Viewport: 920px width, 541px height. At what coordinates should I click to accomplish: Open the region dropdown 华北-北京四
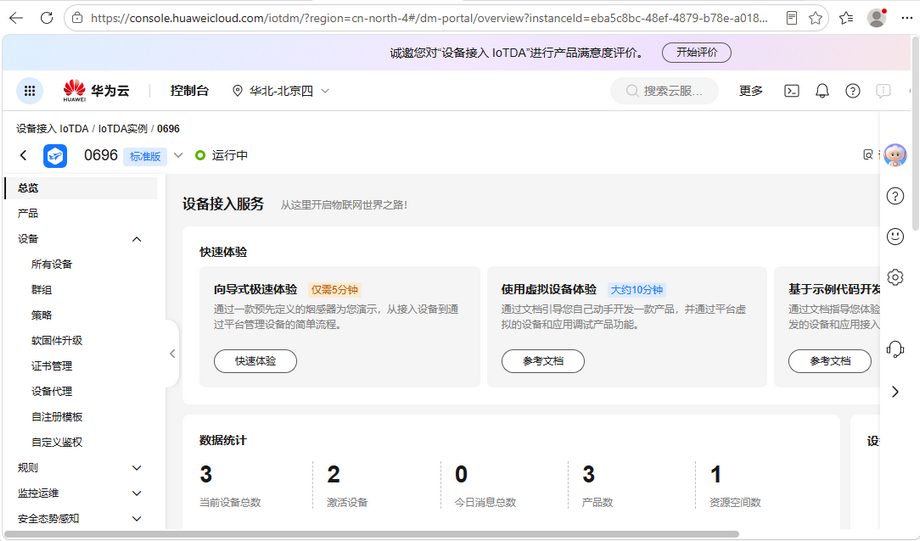(281, 90)
